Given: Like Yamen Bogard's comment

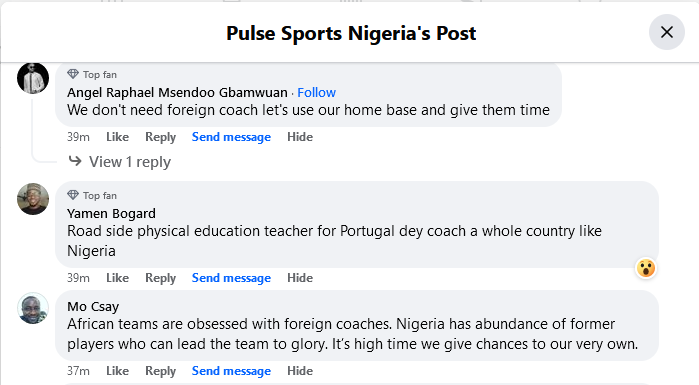Looking at the screenshot, I should click(x=117, y=278).
